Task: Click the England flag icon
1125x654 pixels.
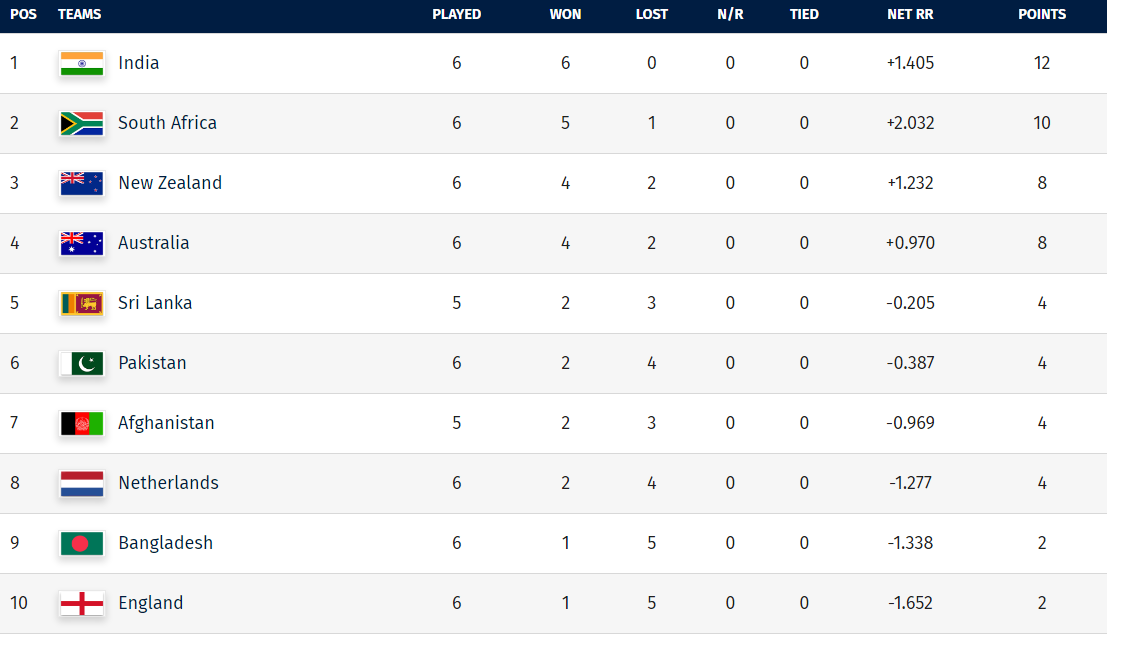Action: (x=81, y=603)
